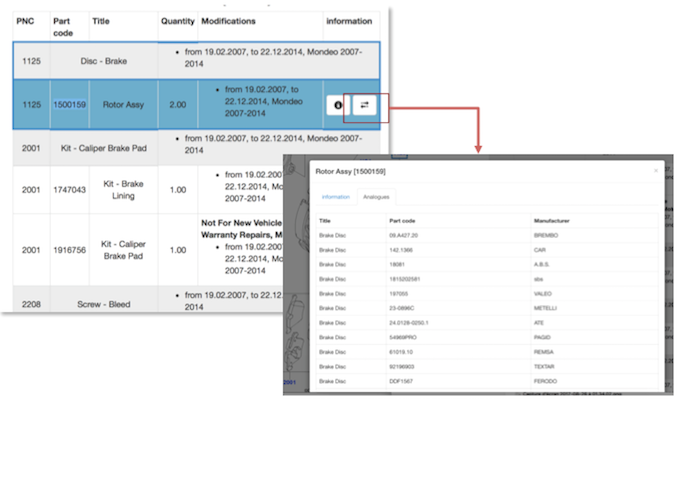Click the ATE 24.0128-0250.1 row
700x483 pixels.
click(x=487, y=323)
